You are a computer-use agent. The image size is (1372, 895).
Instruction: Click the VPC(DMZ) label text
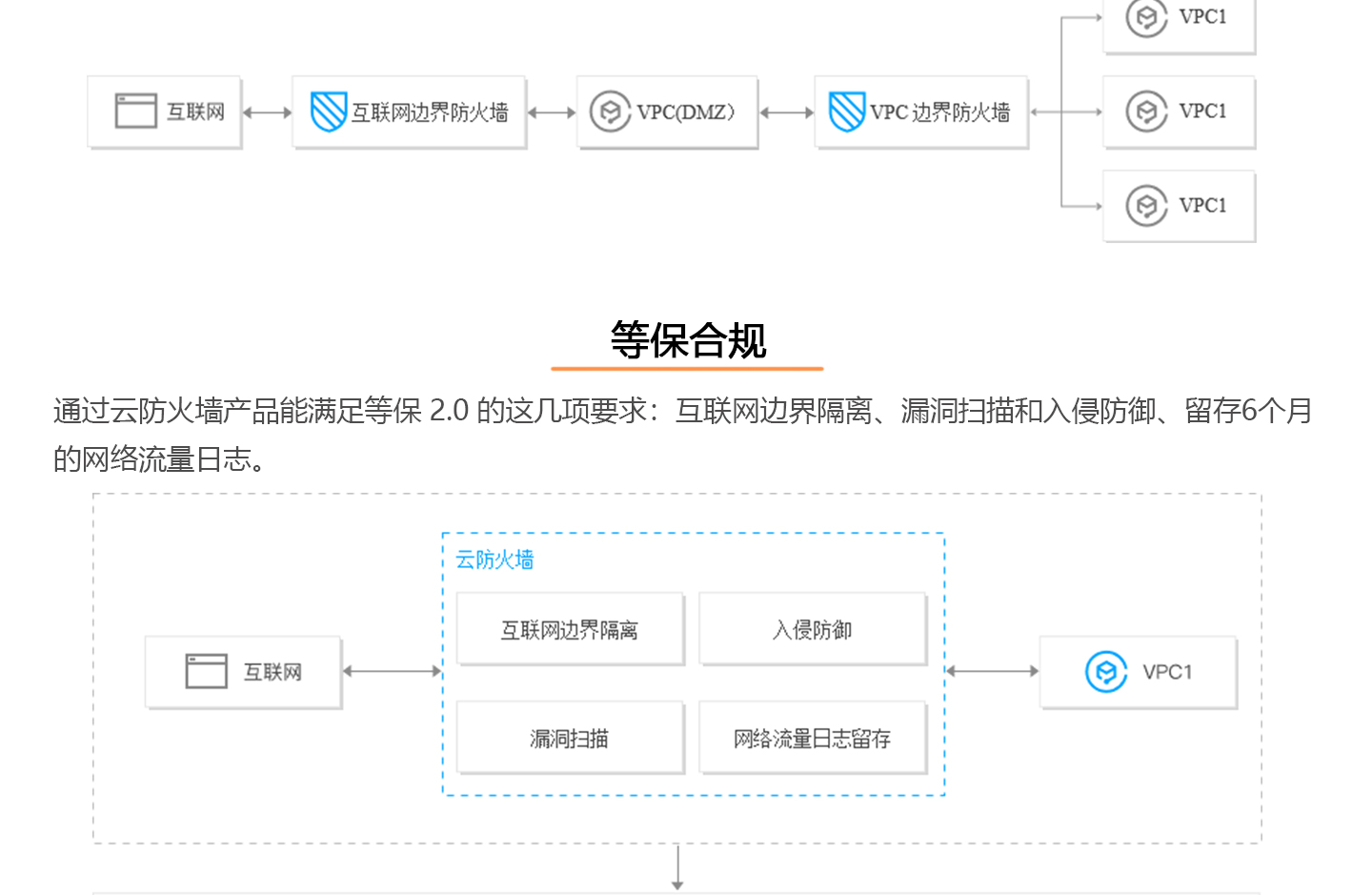686,112
